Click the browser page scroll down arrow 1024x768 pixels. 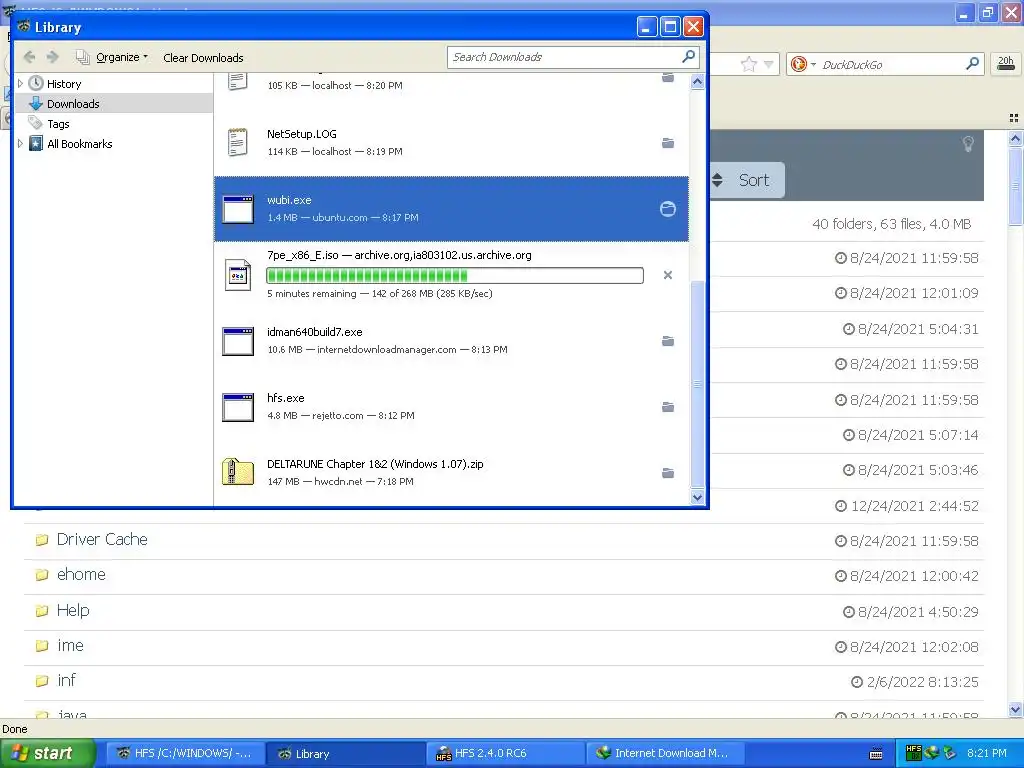click(1015, 709)
